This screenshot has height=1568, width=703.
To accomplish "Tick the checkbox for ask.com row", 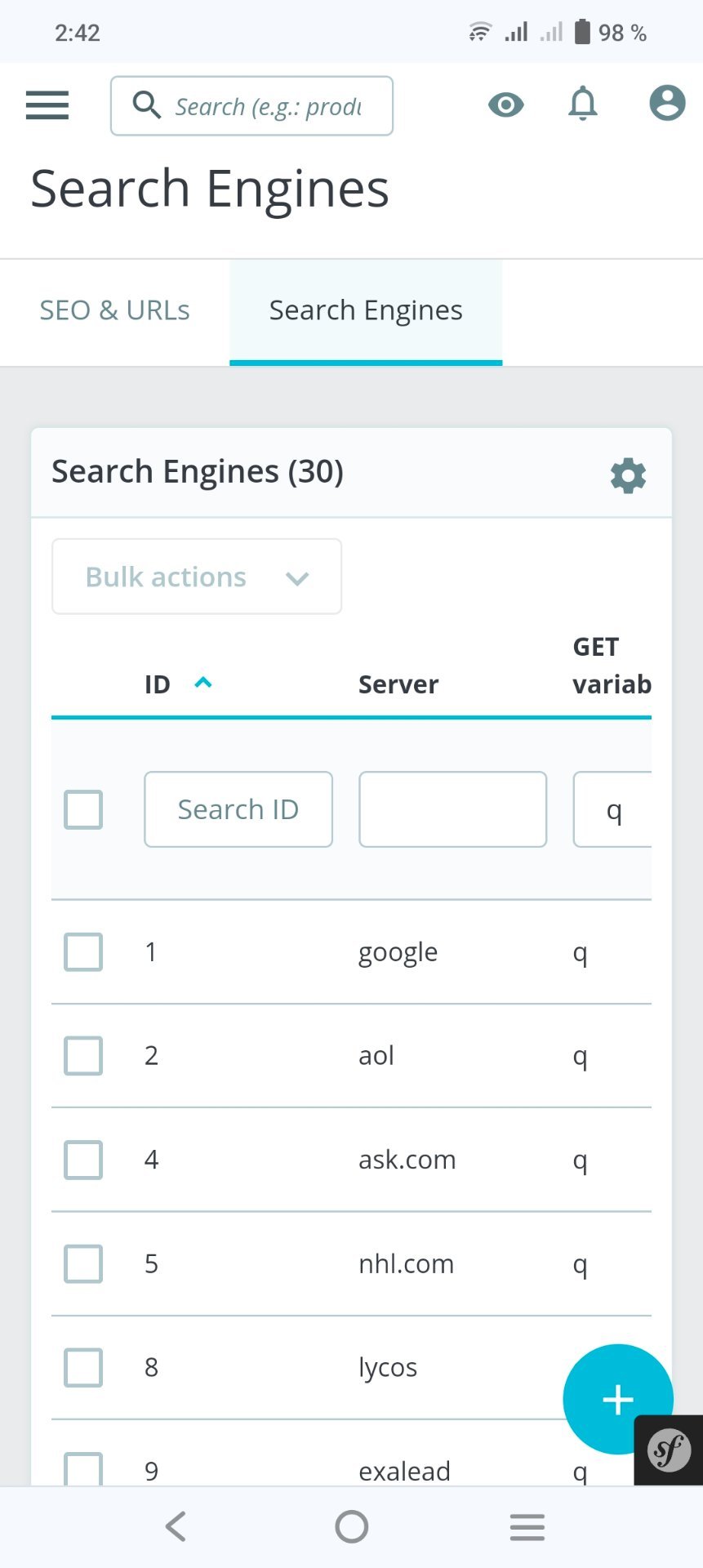I will click(83, 1160).
